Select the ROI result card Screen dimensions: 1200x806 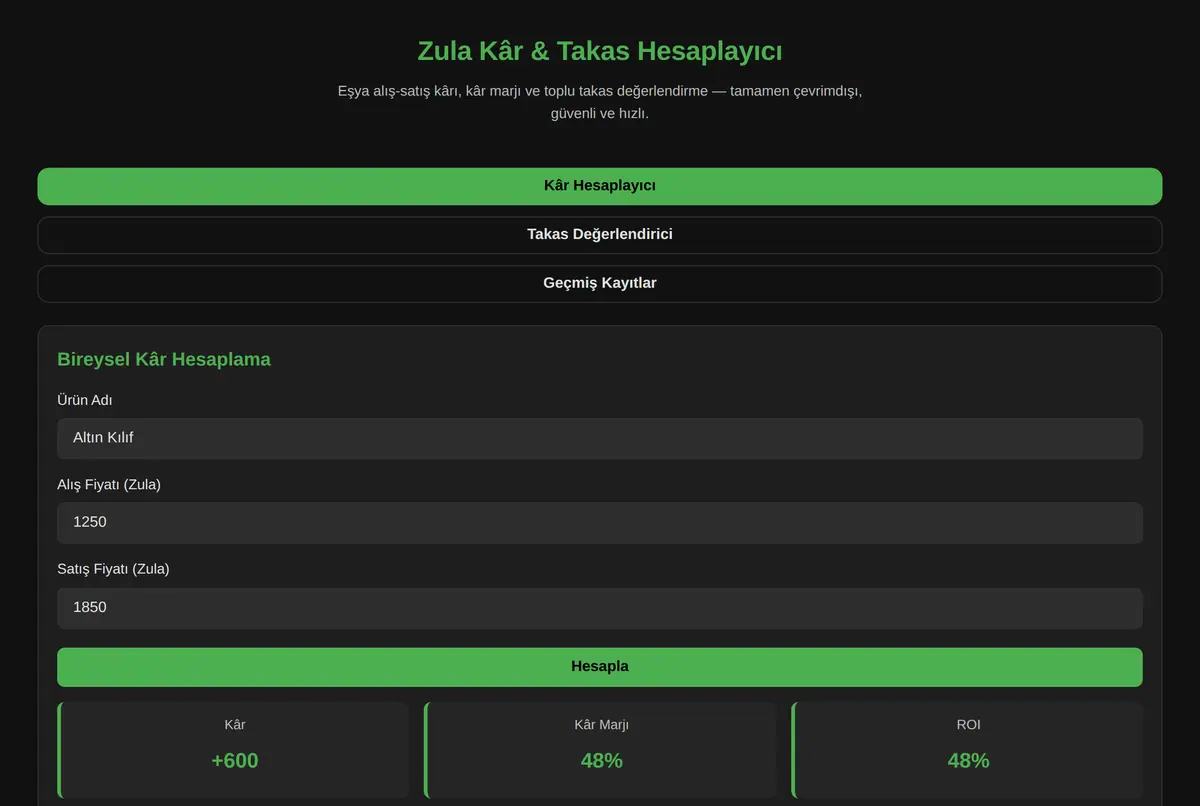(967, 750)
